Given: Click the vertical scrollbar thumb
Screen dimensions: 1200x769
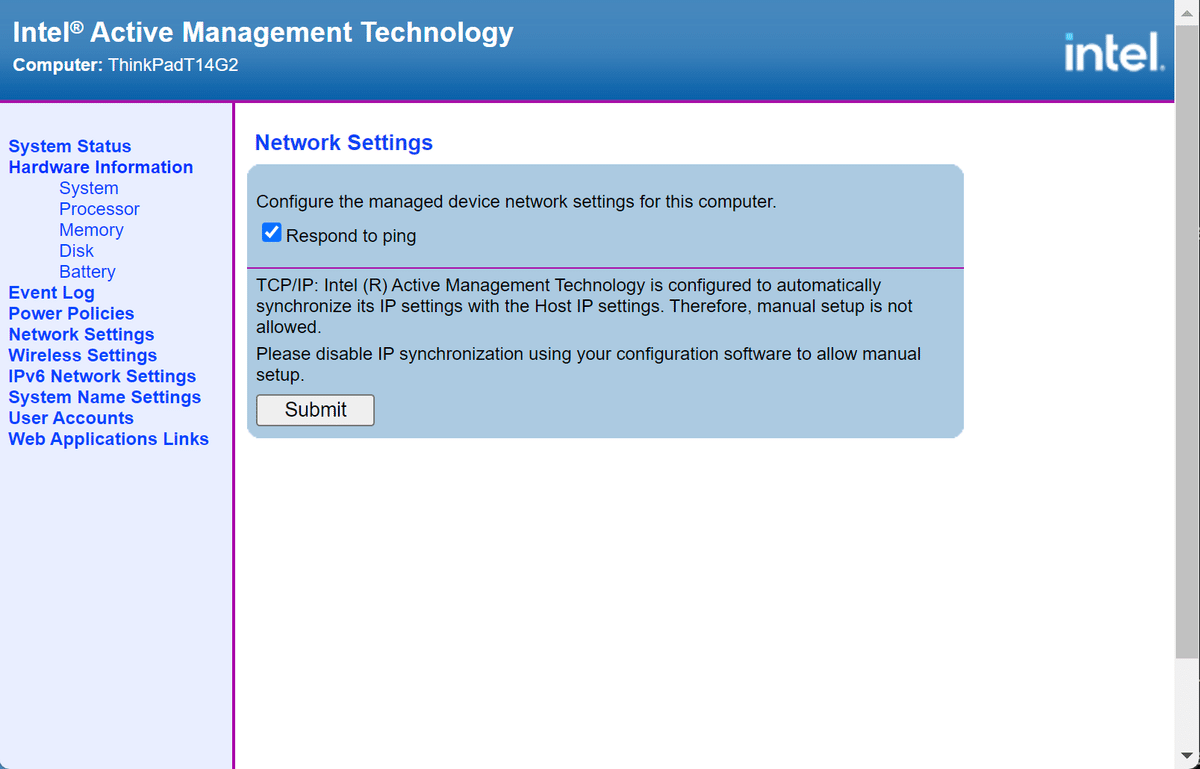Looking at the screenshot, I should (1187, 340).
